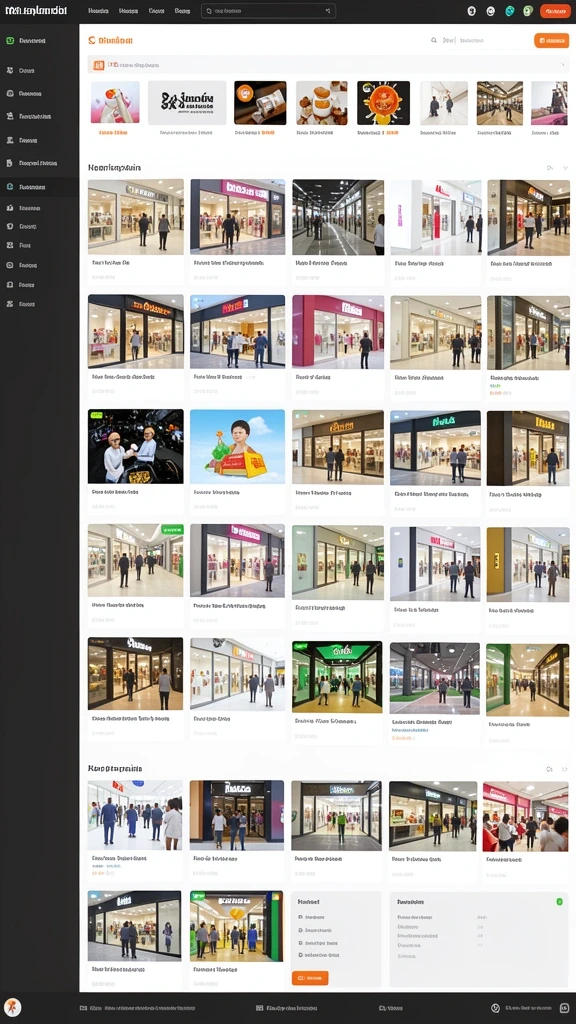This screenshot has height=1024, width=576.
Task: Open the red storefront card with a crowd
Action: 526,831
